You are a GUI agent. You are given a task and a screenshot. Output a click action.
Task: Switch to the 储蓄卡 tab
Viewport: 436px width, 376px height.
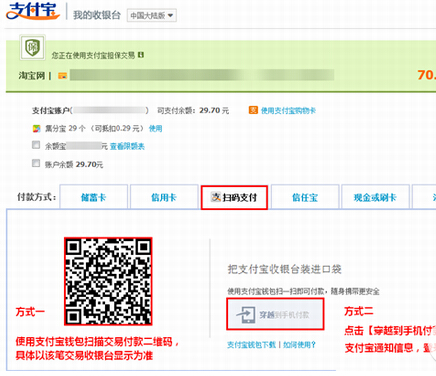tap(94, 197)
